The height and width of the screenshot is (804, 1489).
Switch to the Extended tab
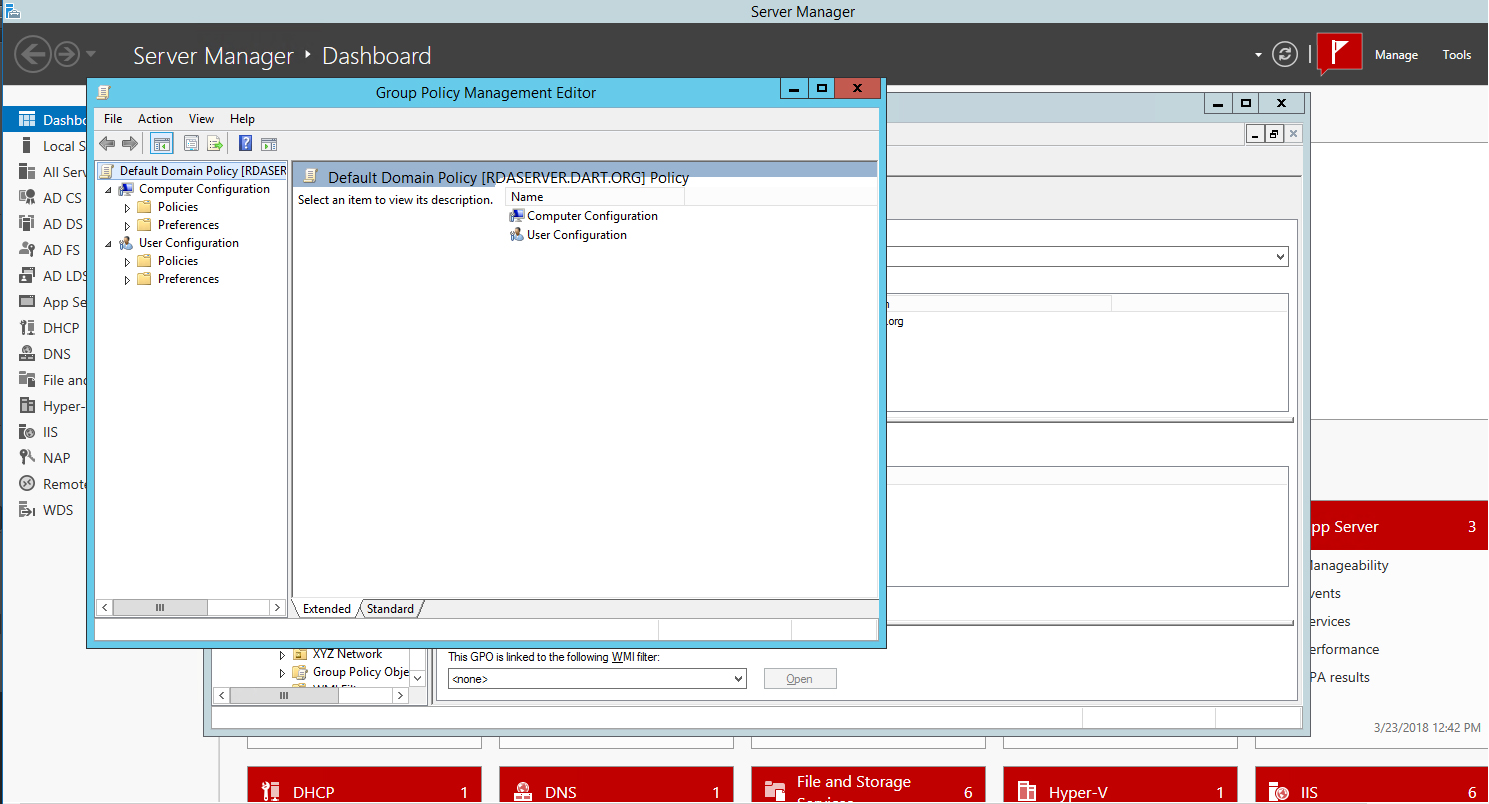(x=327, y=609)
